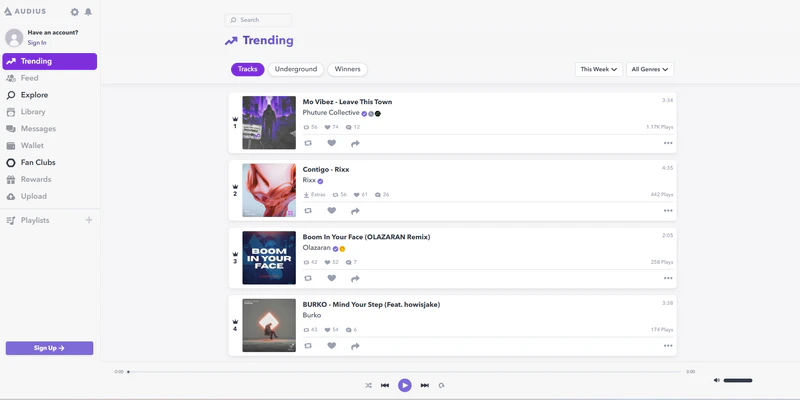Favorite the BURKO - Mind Your Step track
Screen dimensions: 800x400
coord(332,346)
